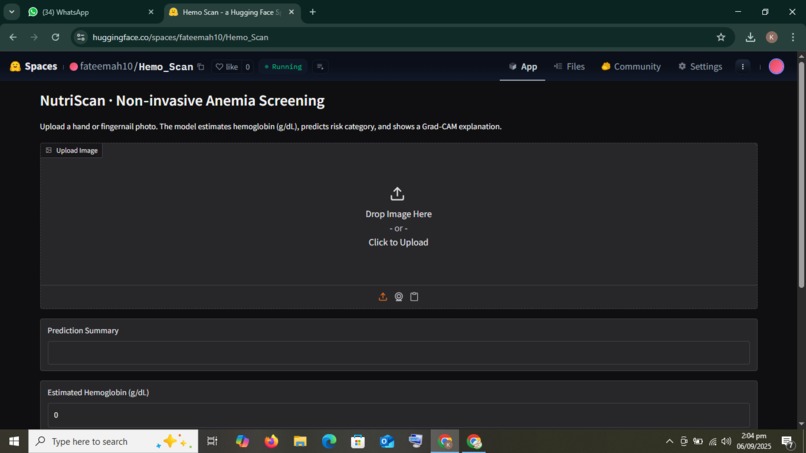Click the Estimated Hemoglobin value field
This screenshot has height=453, width=806.
point(398,414)
